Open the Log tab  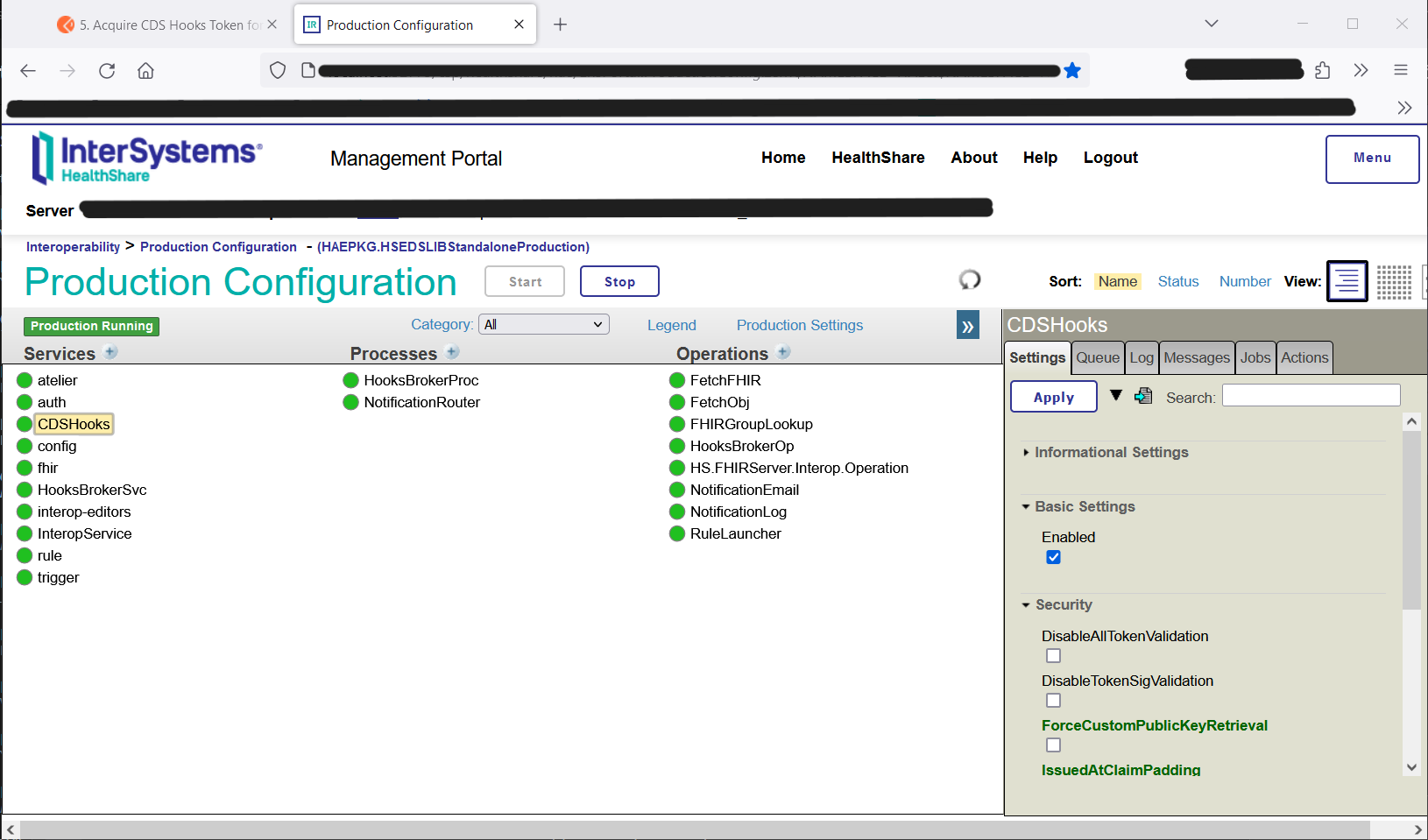[x=1142, y=357]
